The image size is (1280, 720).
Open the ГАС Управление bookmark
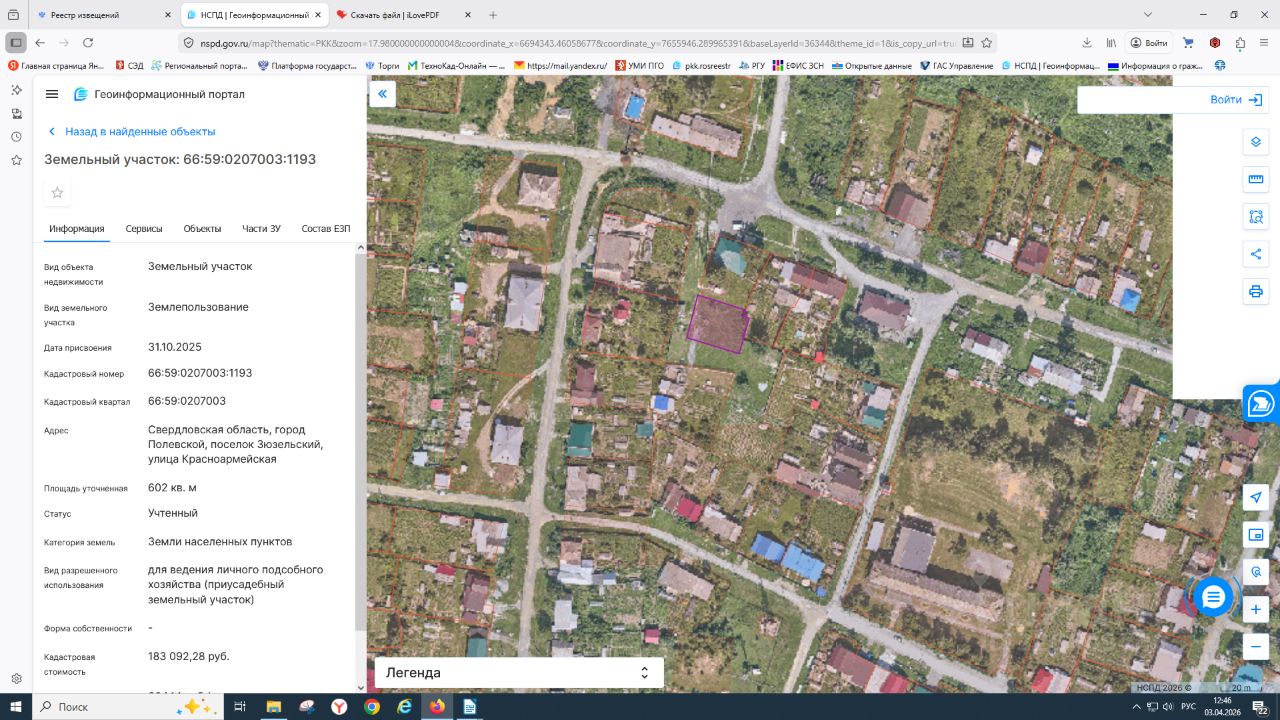(x=955, y=66)
